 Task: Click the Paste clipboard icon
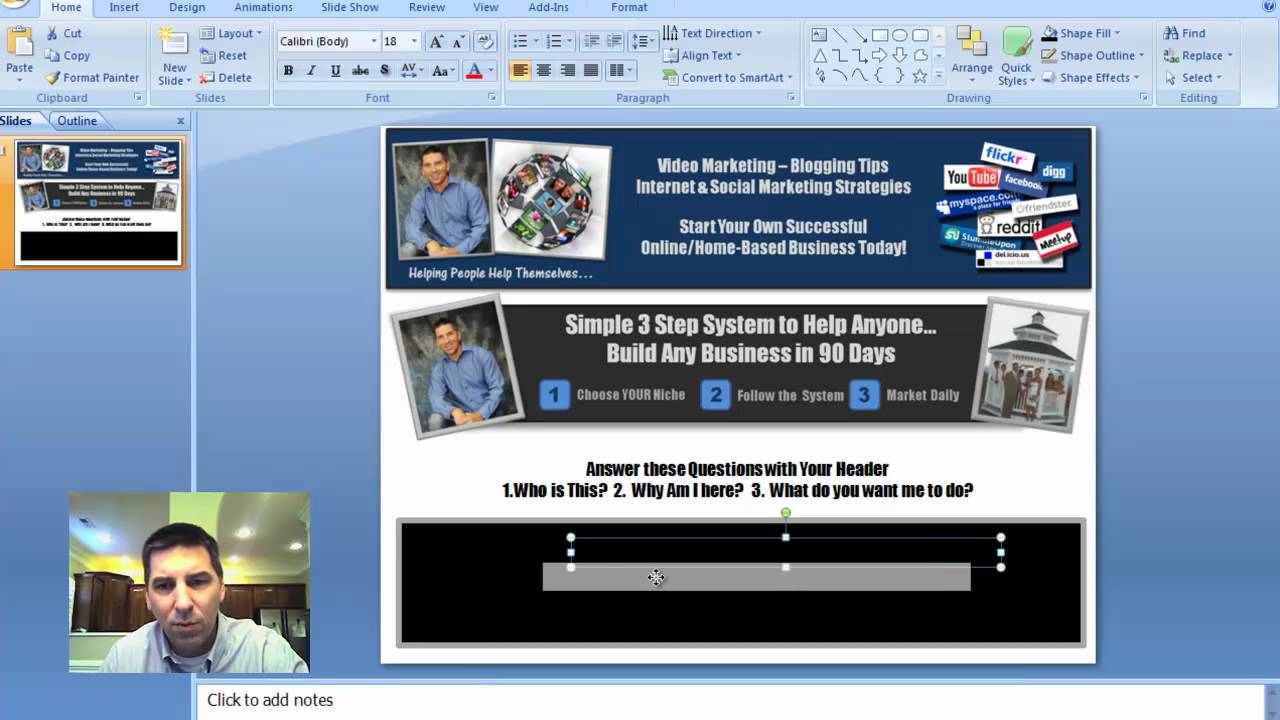[x=19, y=43]
